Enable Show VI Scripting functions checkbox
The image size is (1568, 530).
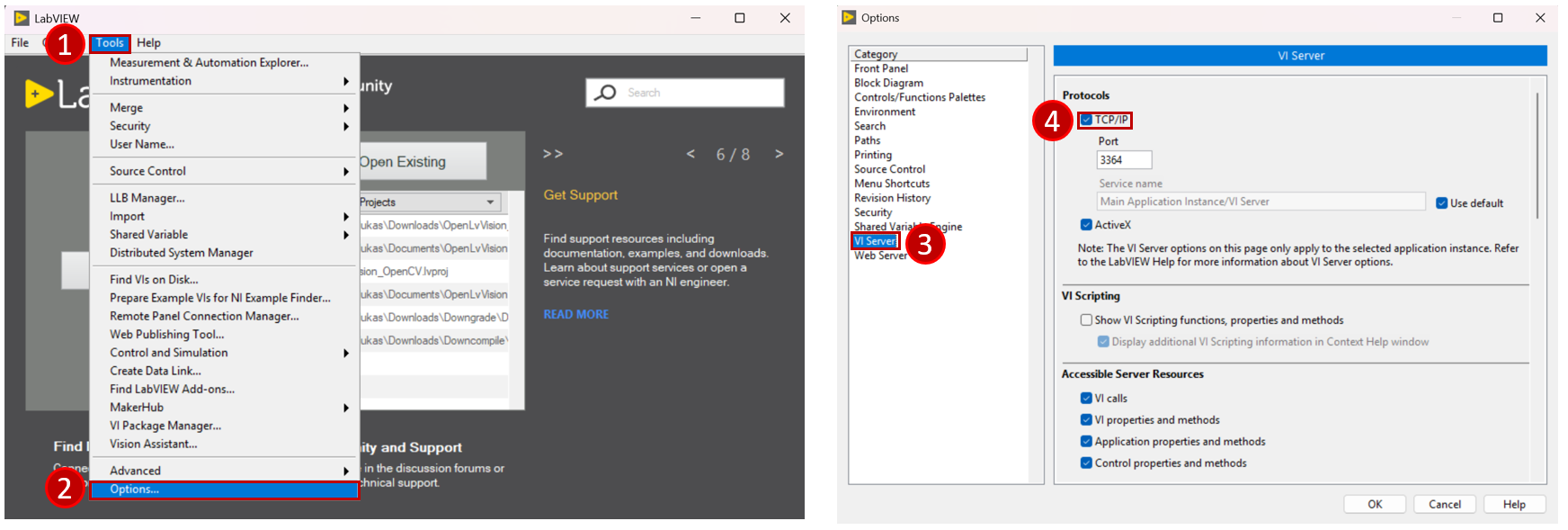(x=1086, y=320)
